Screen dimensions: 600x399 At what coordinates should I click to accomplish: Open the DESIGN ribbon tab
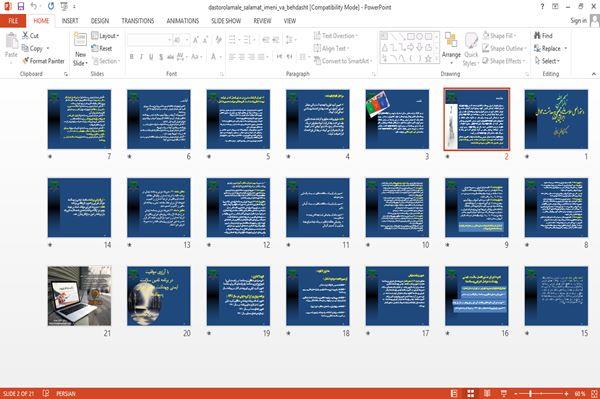click(100, 21)
